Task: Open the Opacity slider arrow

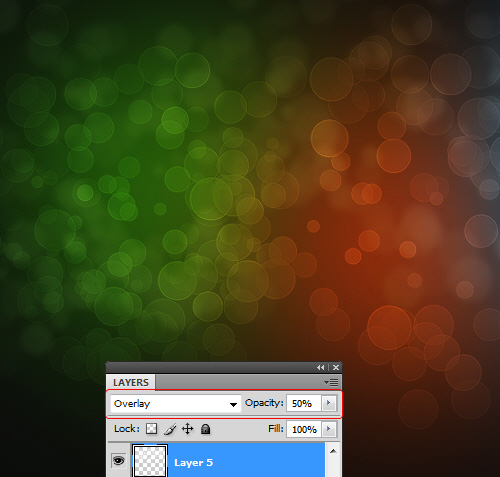Action: tap(329, 403)
